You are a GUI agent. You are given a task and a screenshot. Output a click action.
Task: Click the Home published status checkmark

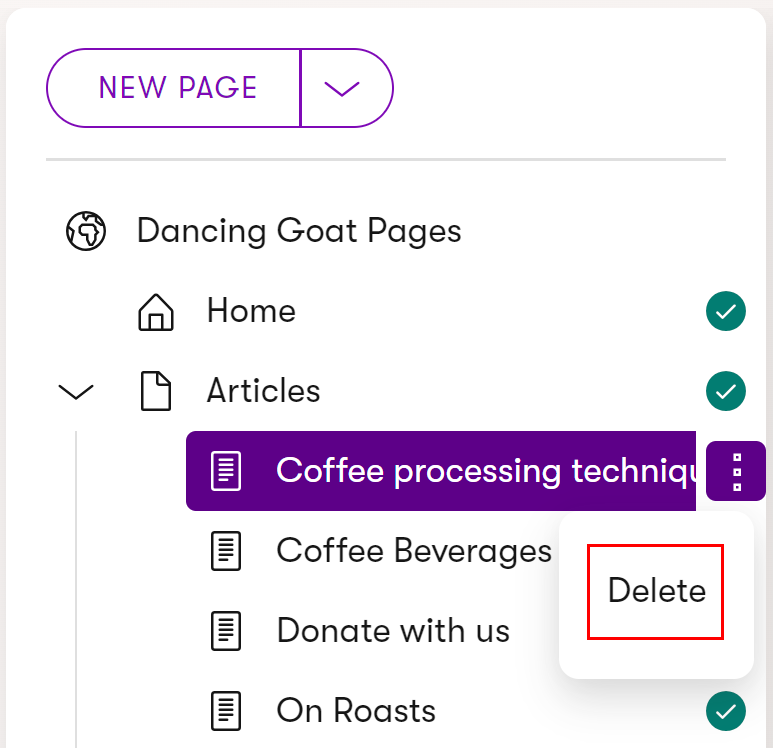tap(726, 311)
